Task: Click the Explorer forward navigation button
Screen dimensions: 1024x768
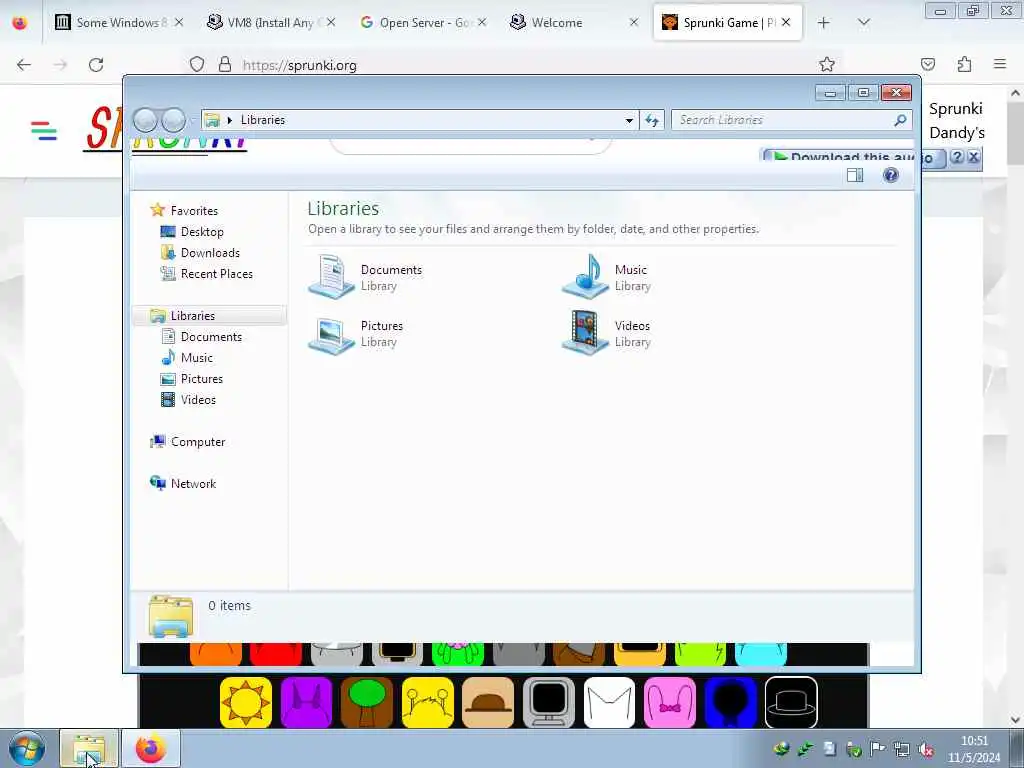Action: (174, 120)
